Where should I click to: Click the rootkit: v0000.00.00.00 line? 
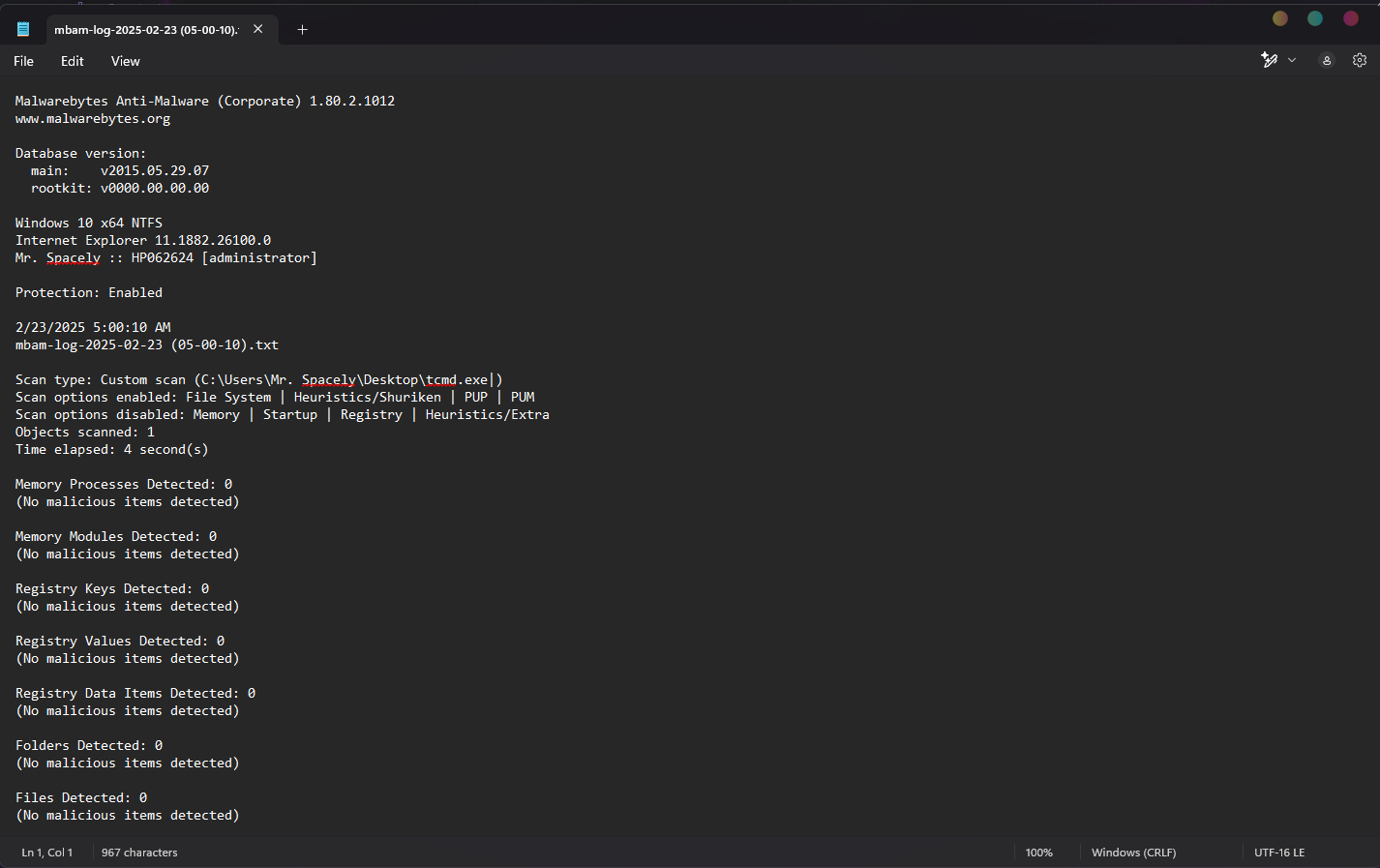(120, 188)
